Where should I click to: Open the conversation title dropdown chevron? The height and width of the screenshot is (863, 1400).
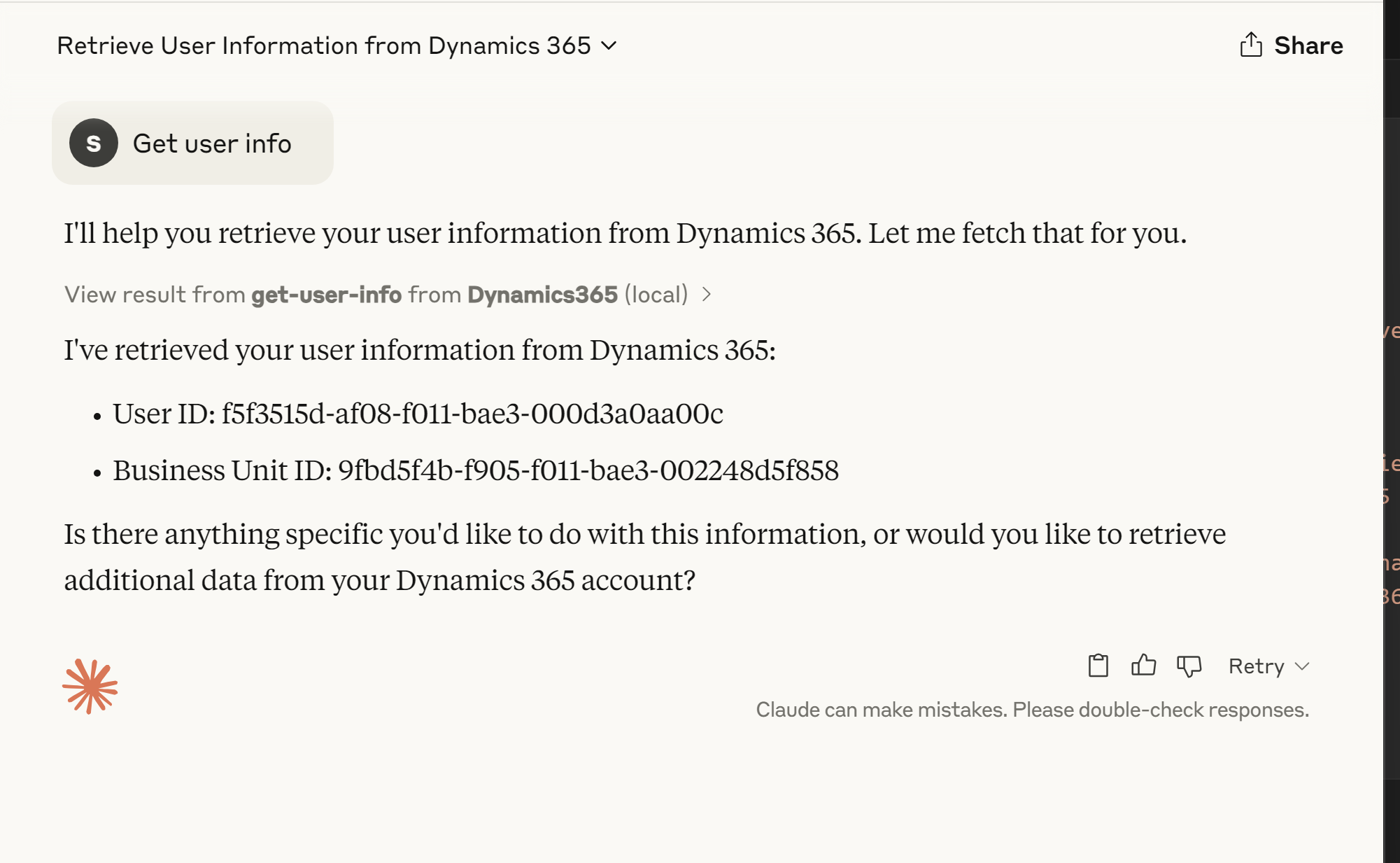pos(609,46)
